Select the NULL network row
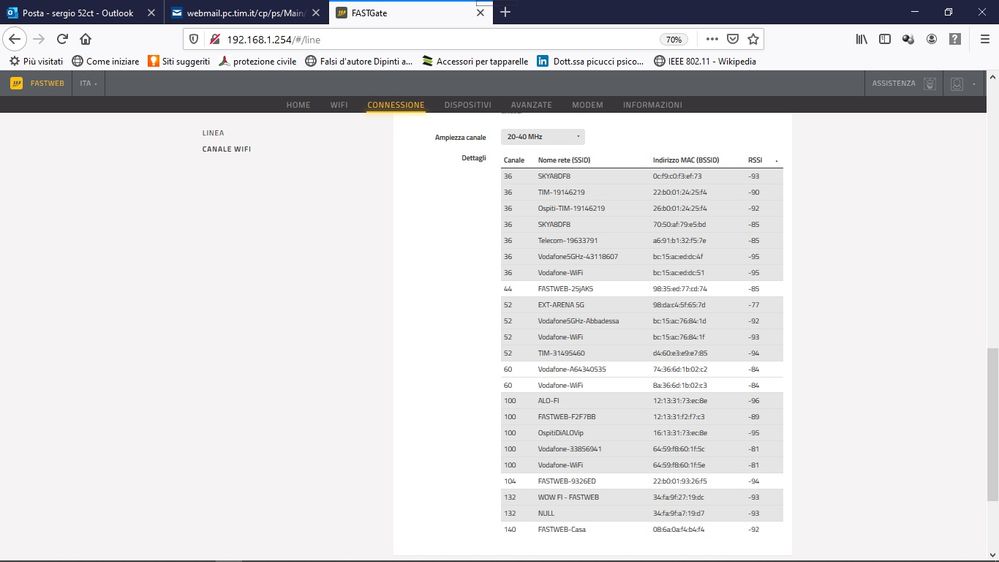Viewport: 999px width, 562px height. (x=642, y=513)
